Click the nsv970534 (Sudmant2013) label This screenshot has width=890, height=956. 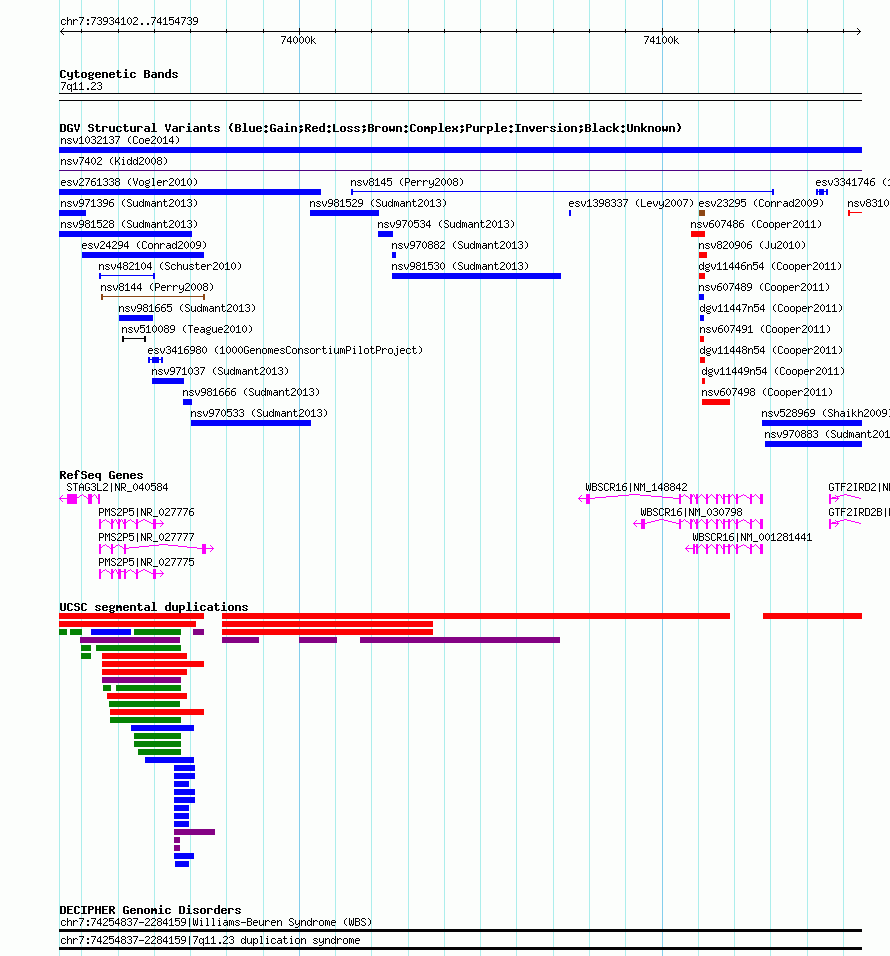tap(446, 224)
